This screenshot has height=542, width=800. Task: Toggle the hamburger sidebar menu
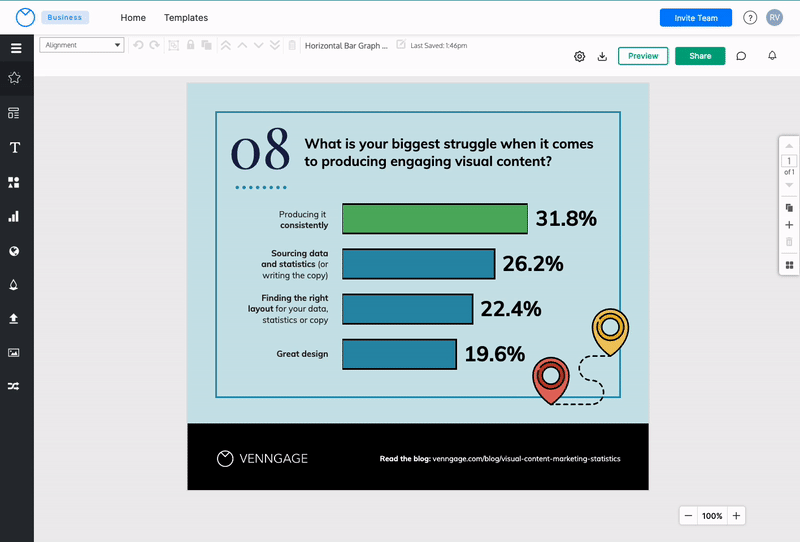coord(15,48)
